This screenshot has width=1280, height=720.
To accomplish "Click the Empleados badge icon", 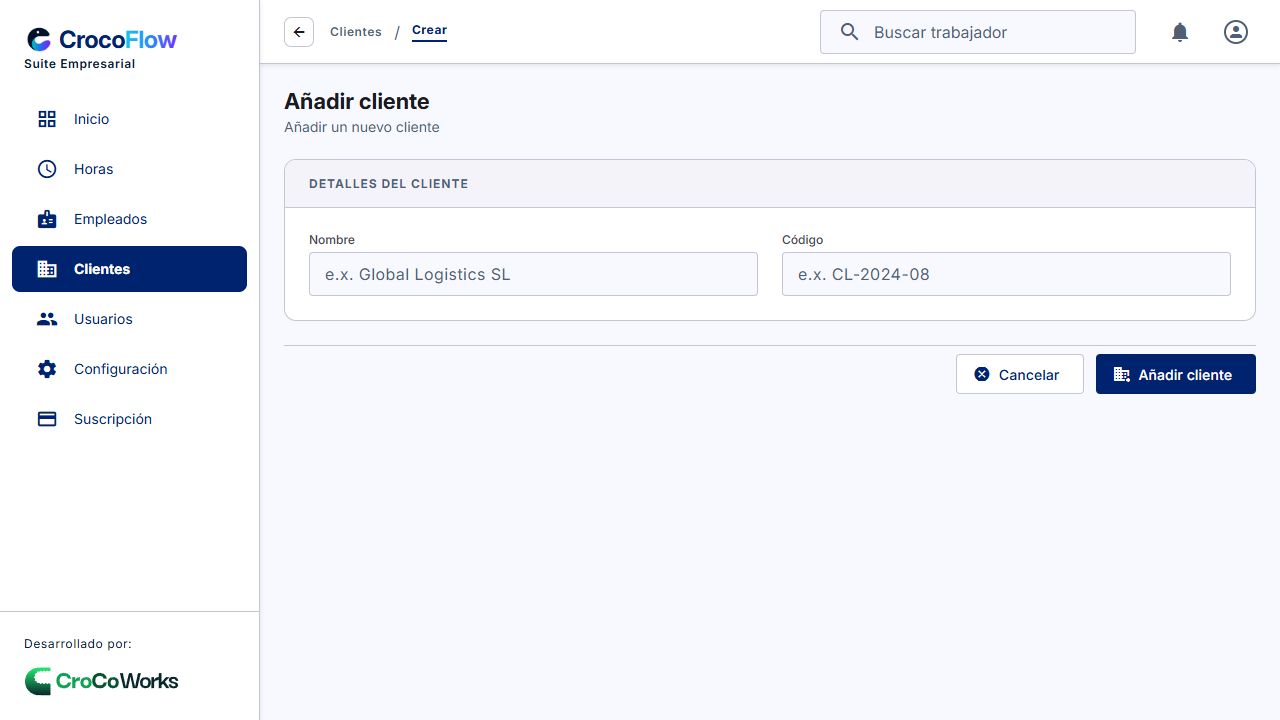I will (47, 219).
